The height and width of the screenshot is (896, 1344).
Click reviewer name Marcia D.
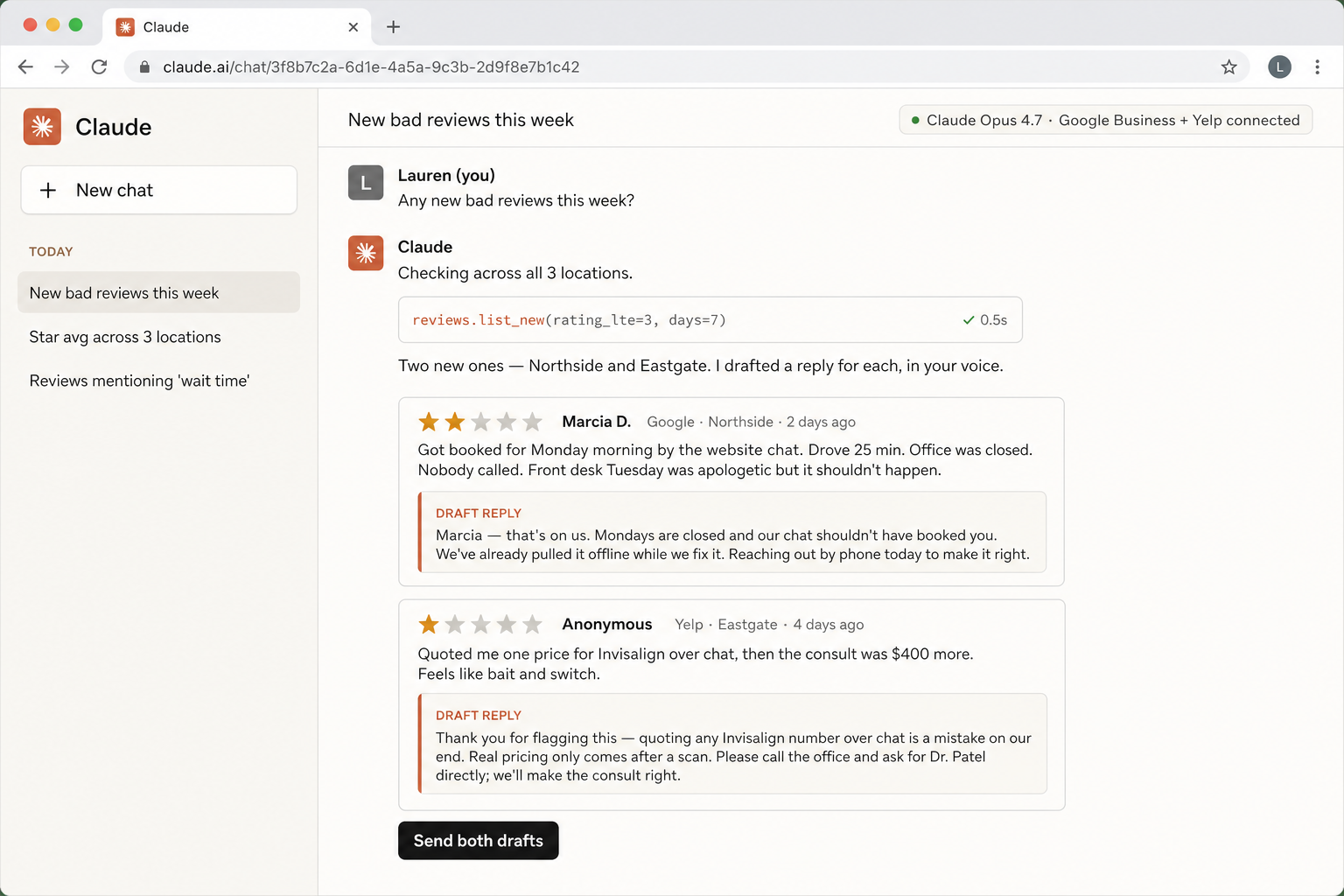click(596, 422)
